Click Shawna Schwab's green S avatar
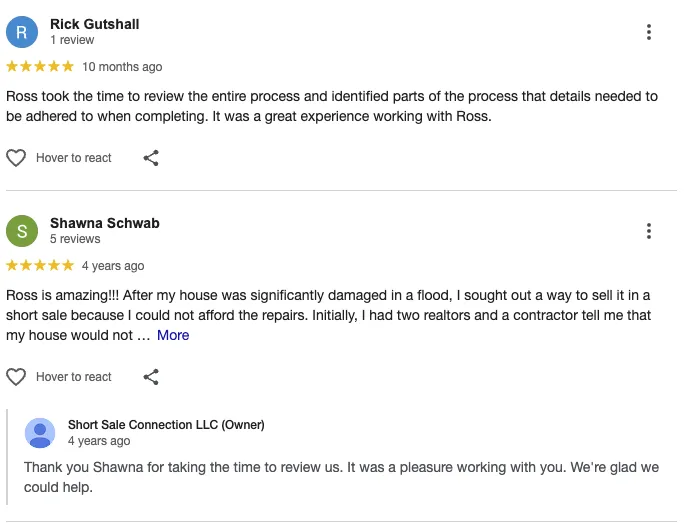 pos(22,231)
